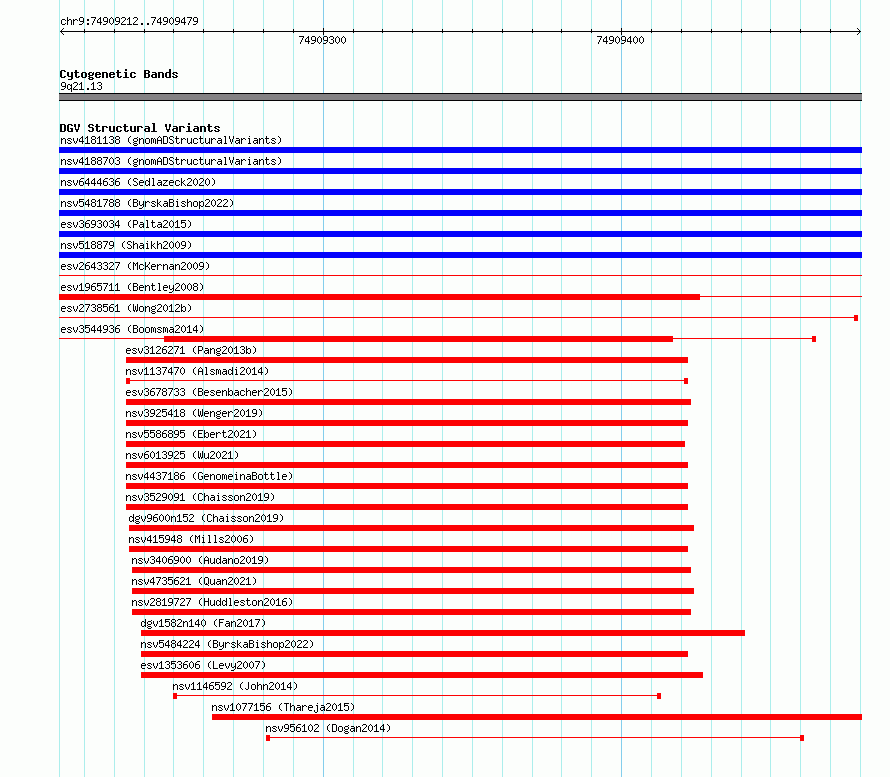This screenshot has height=777, width=890.
Task: Select nsv1137470 (Alsmadi2014) label
Action: point(197,371)
